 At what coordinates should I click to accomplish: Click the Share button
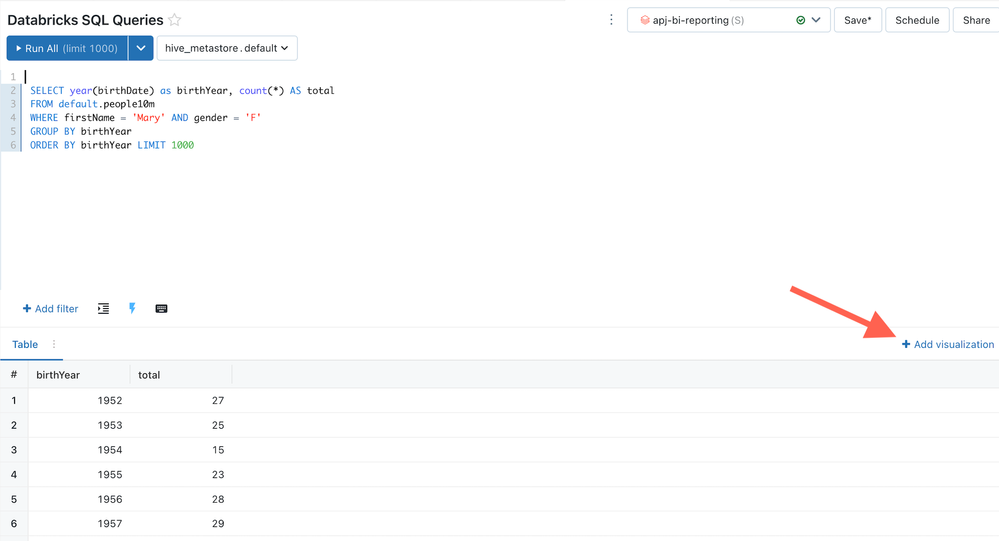pos(976,20)
